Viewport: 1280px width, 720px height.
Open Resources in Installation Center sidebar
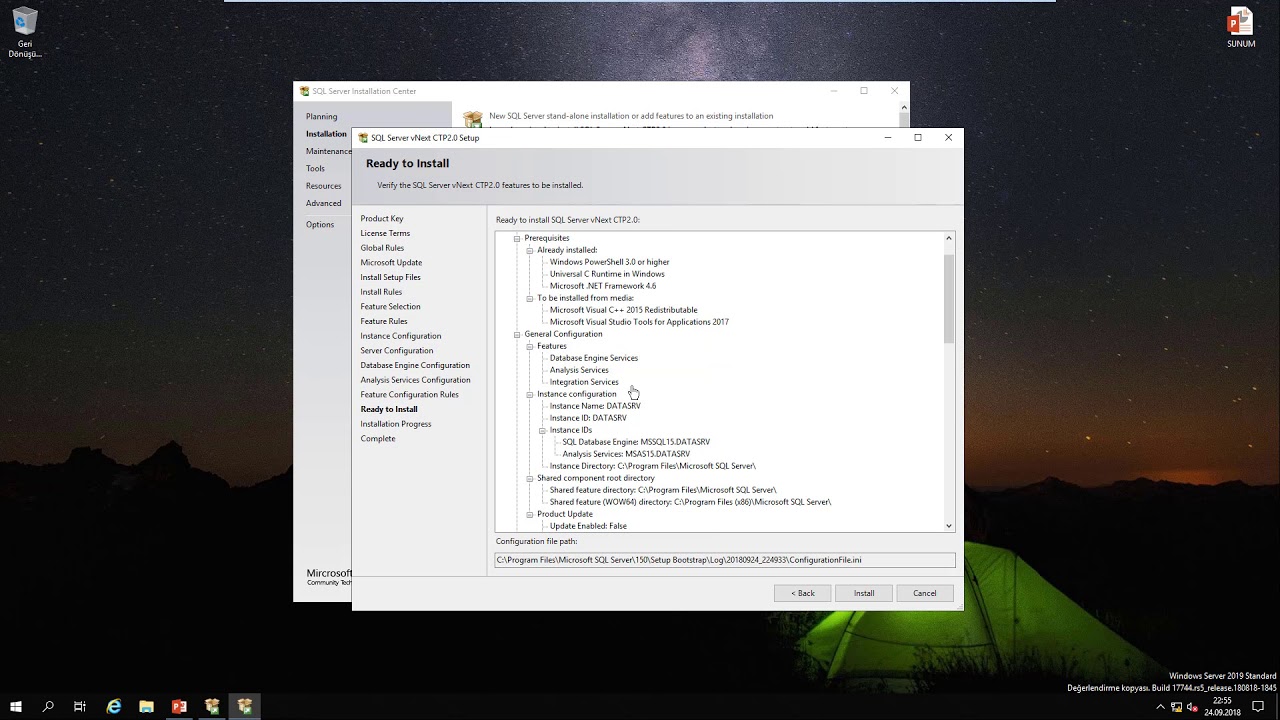pos(323,186)
